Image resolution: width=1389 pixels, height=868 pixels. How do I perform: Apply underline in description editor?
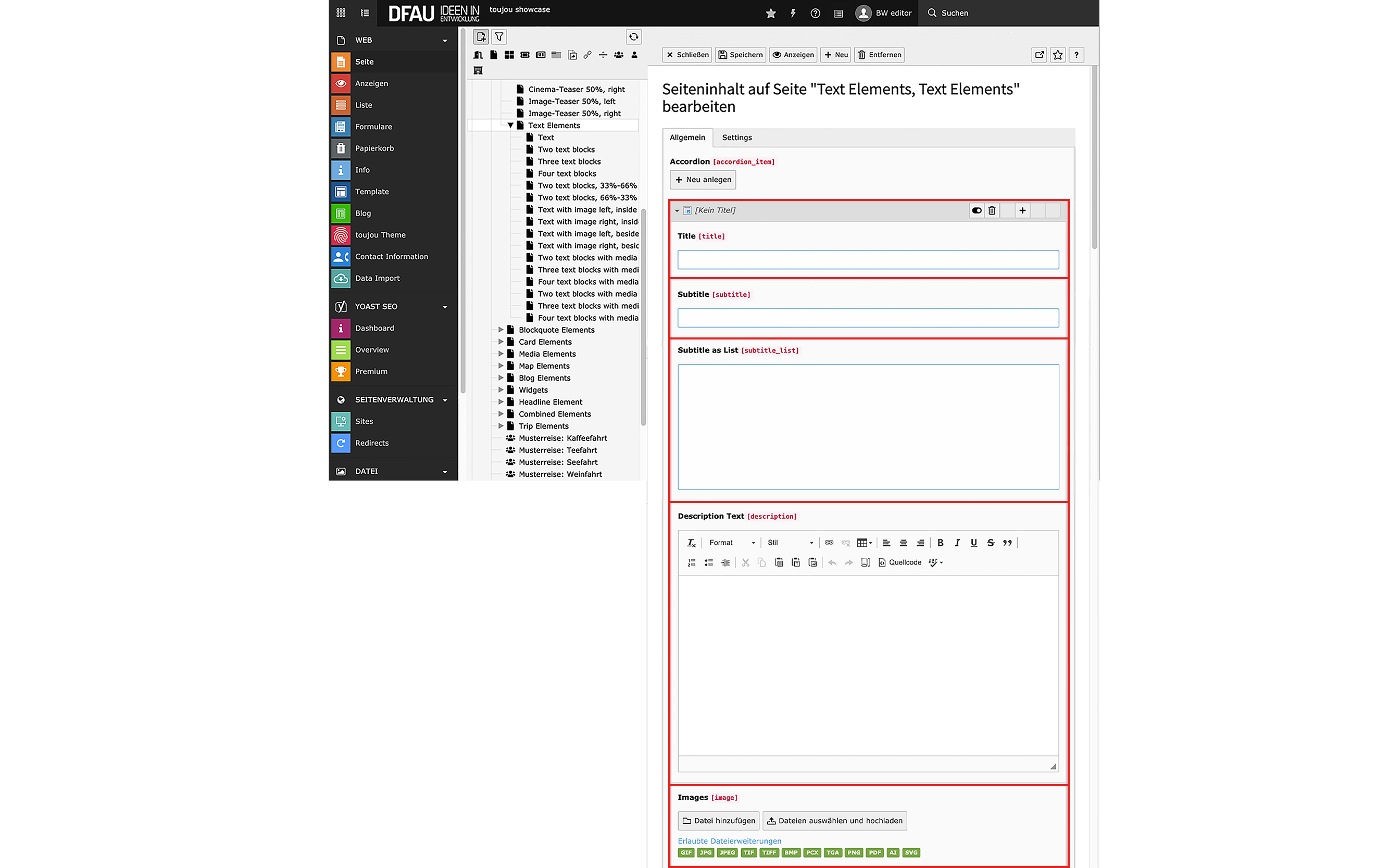[x=973, y=543]
